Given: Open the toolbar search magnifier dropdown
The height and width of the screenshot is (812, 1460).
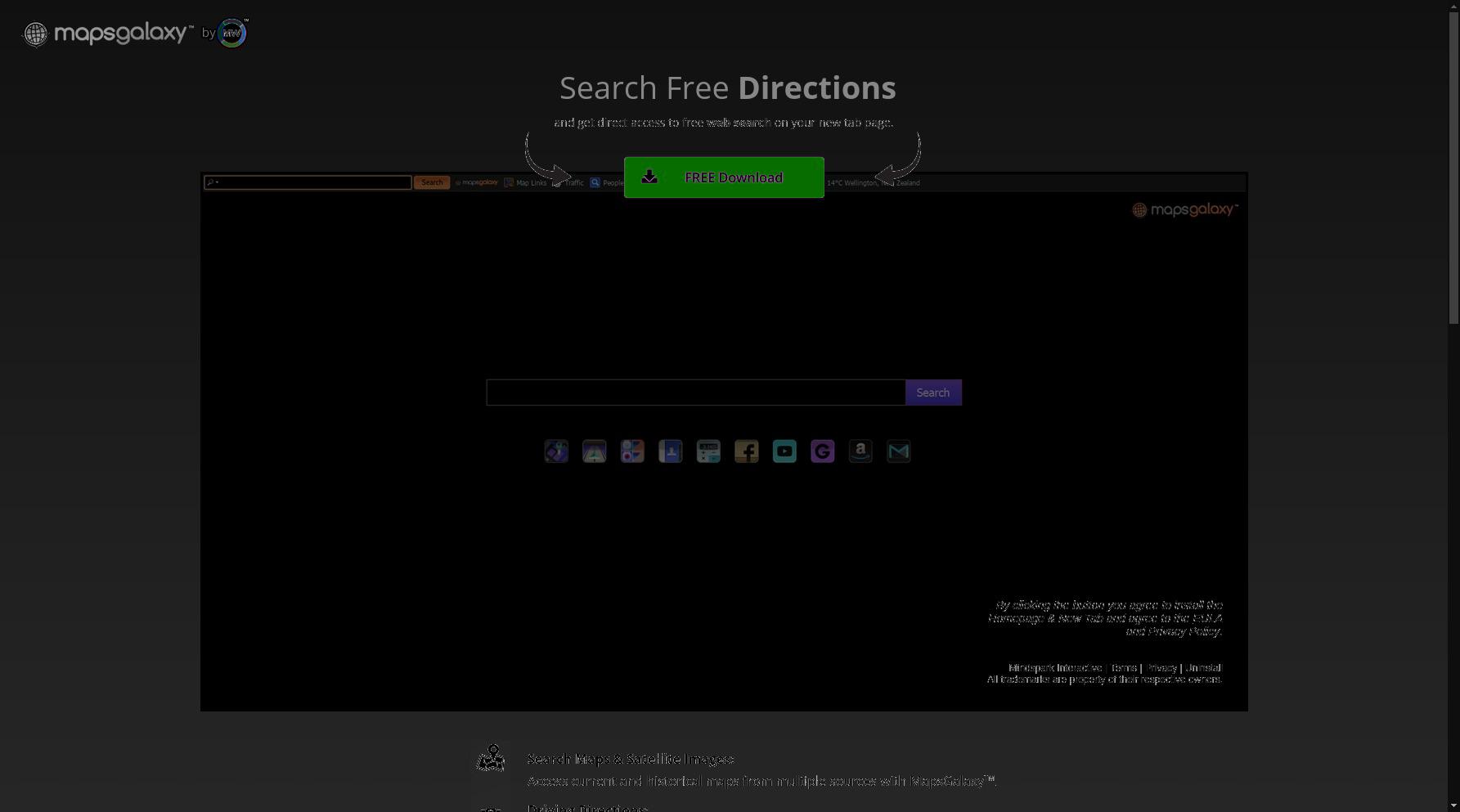Looking at the screenshot, I should pyautogui.click(x=213, y=182).
